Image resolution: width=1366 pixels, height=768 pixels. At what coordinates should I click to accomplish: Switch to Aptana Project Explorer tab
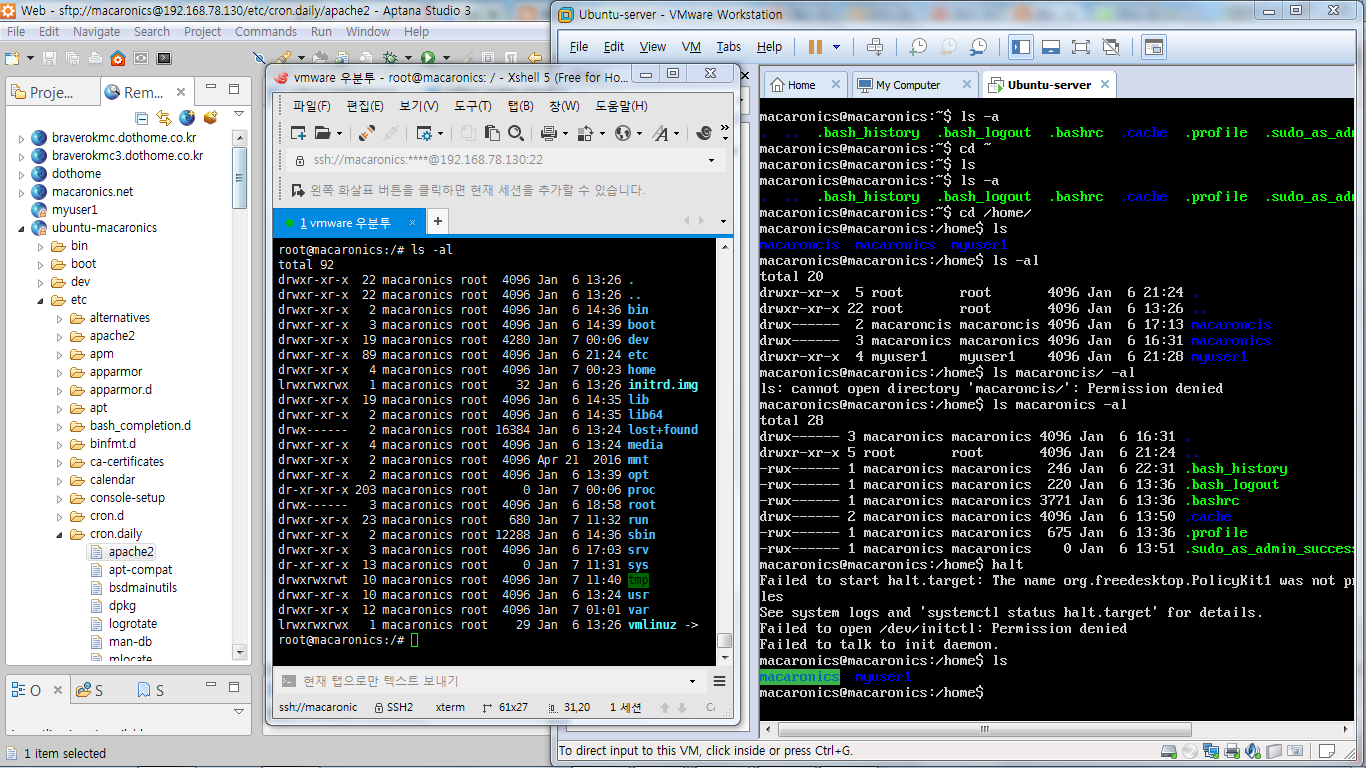click(51, 92)
